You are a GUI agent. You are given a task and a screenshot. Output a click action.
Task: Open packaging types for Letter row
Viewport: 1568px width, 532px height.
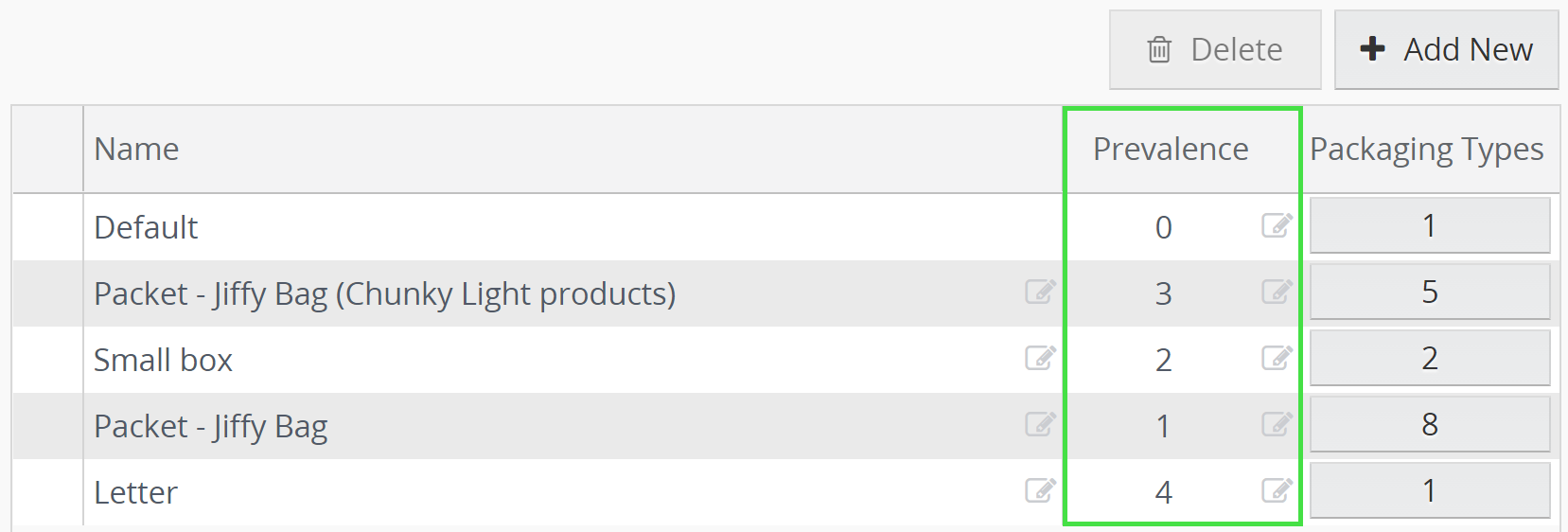coord(1429,490)
